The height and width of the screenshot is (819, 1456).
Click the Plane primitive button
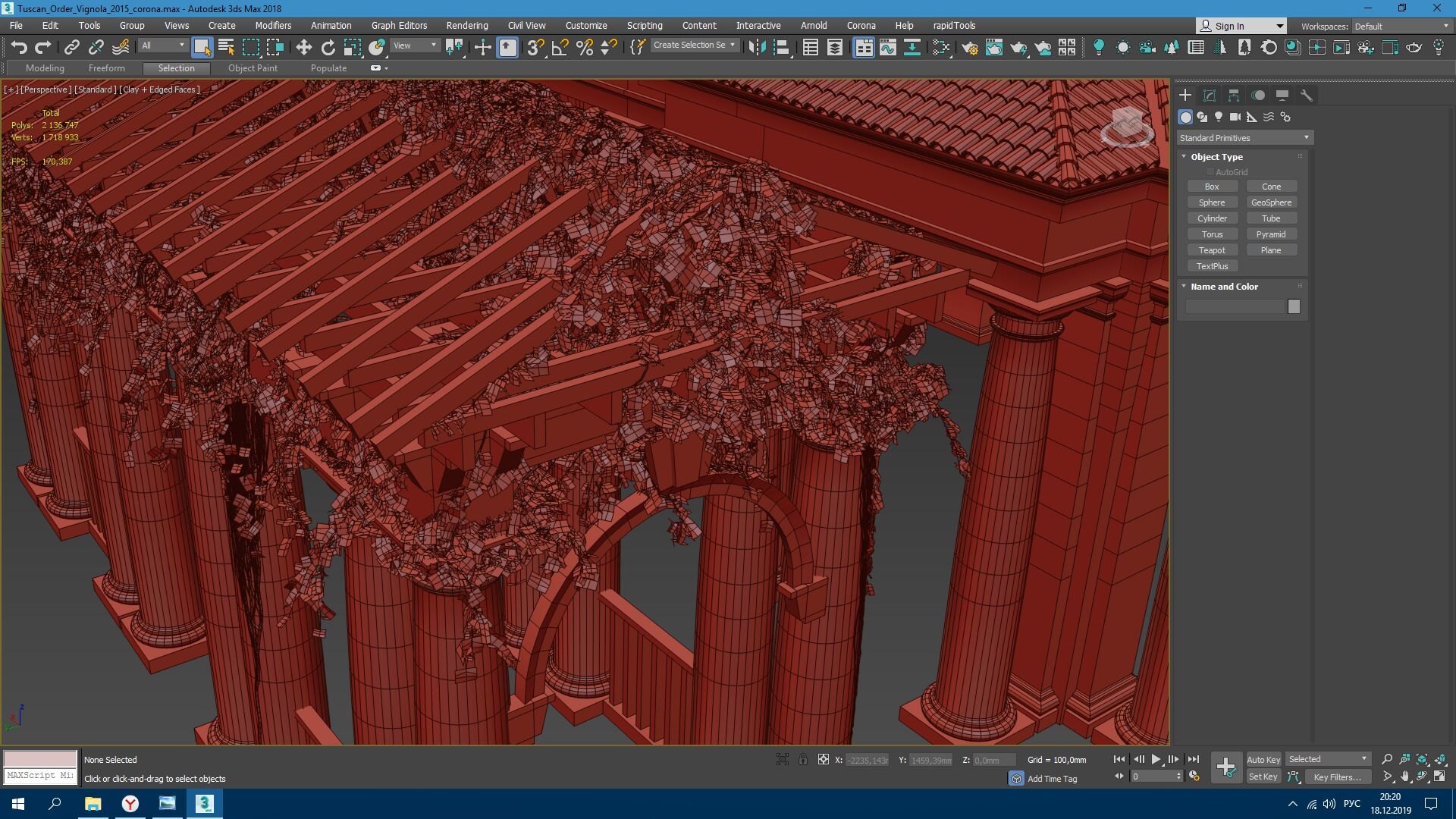1271,250
